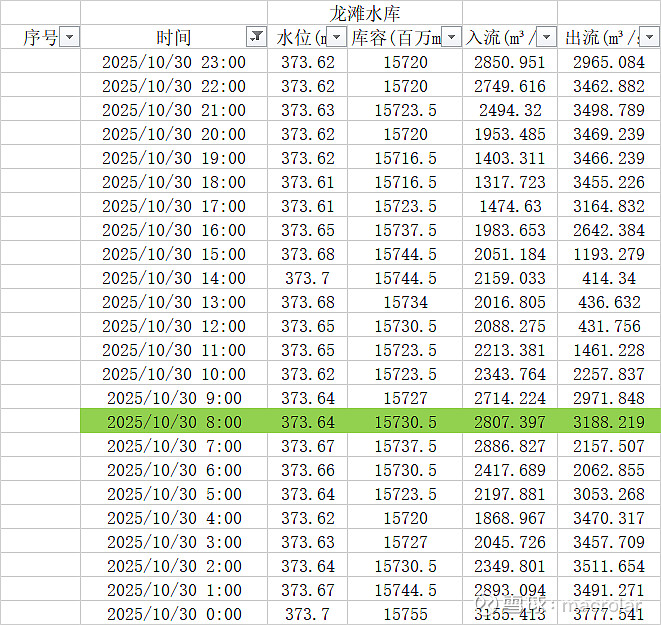The image size is (661, 625).
Task: Select inflow value 2494.32
Action: (x=510, y=110)
